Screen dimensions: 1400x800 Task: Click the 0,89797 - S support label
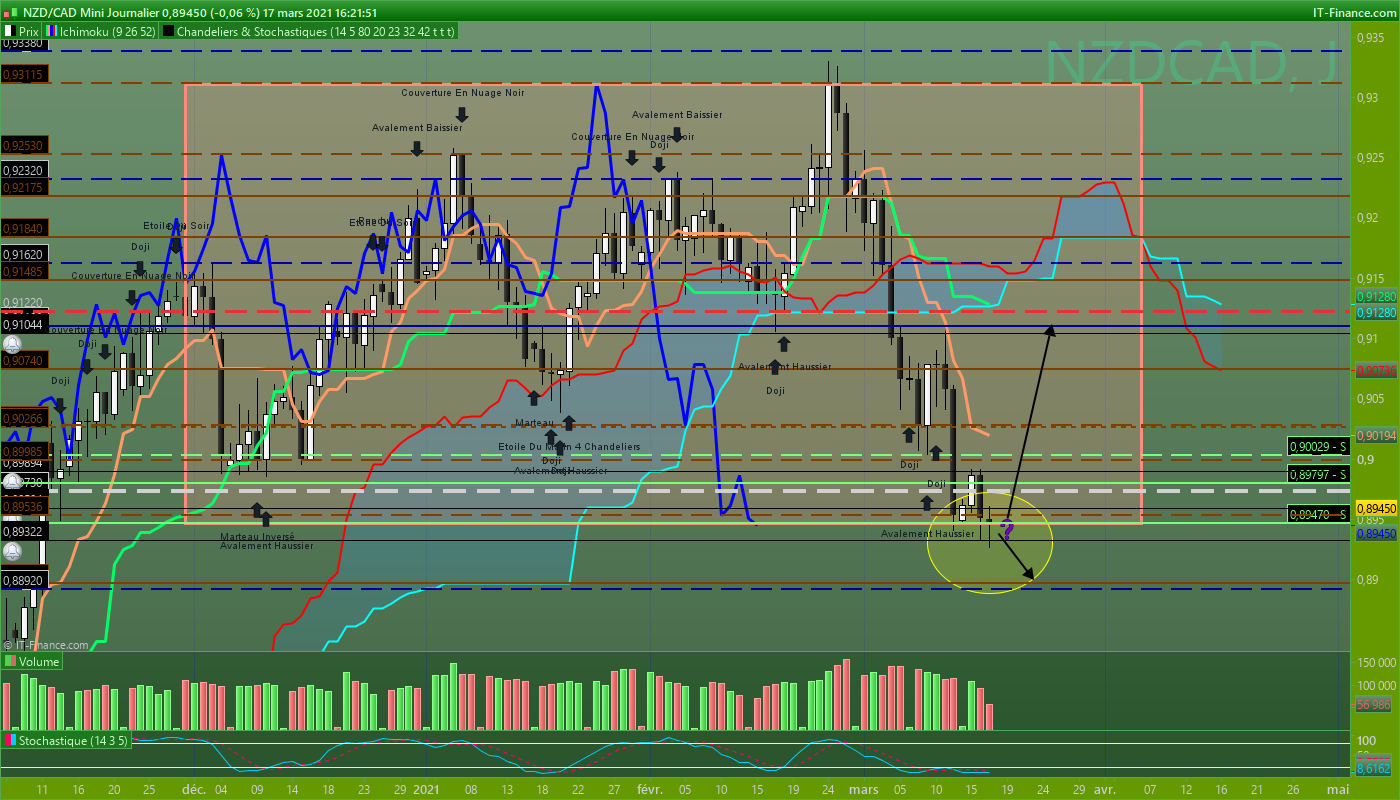pos(1318,474)
